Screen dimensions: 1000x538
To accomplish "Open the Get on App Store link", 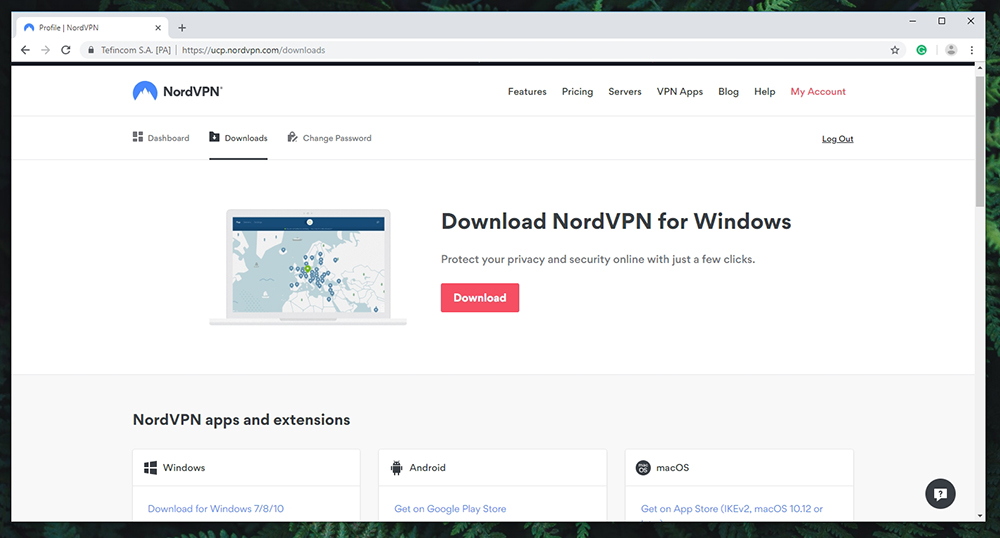I will pos(732,509).
